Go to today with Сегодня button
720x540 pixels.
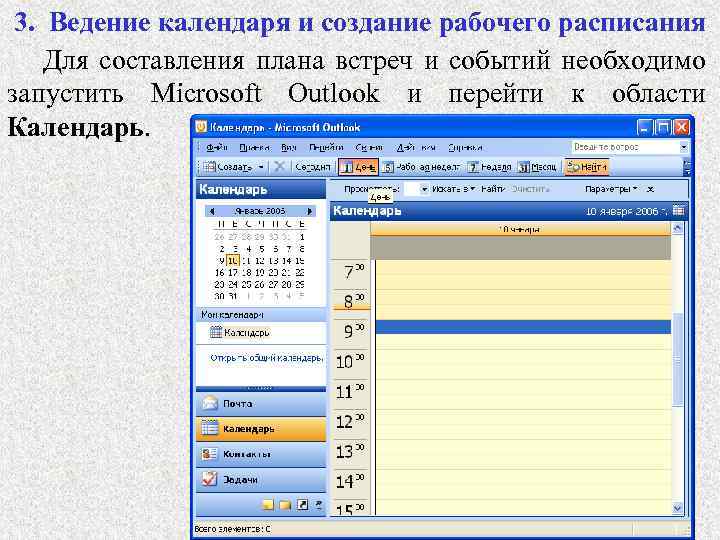point(313,167)
